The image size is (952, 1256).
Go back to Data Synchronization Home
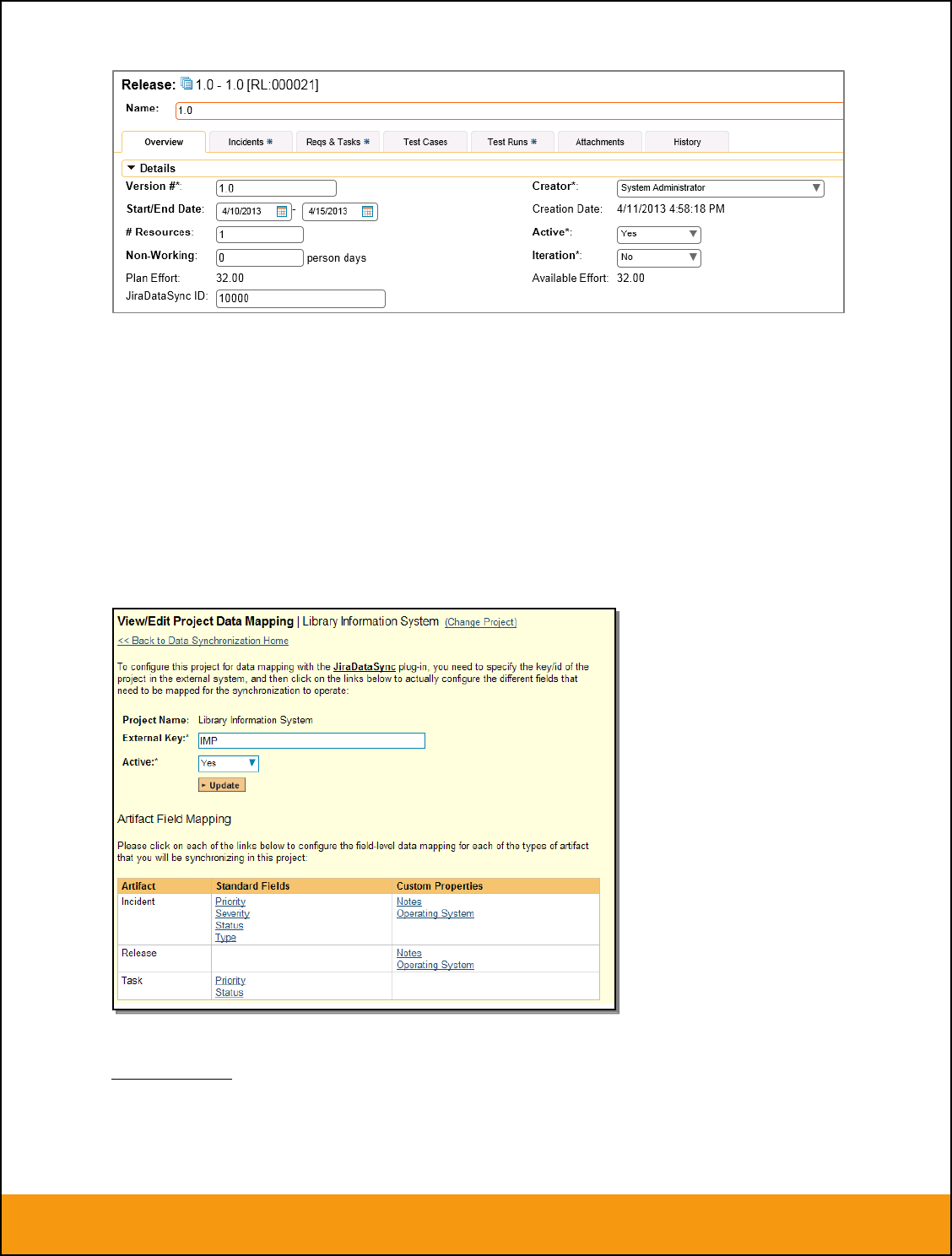pyautogui.click(x=203, y=641)
